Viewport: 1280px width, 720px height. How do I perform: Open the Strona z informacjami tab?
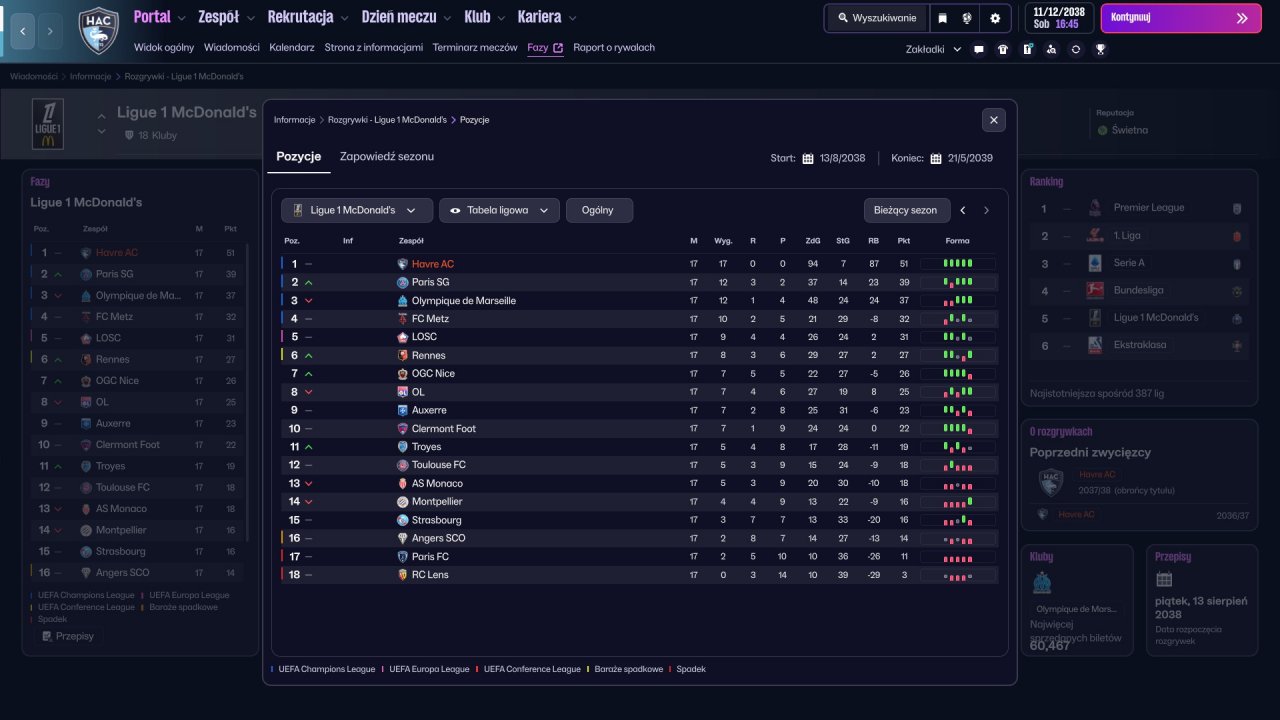[x=374, y=47]
